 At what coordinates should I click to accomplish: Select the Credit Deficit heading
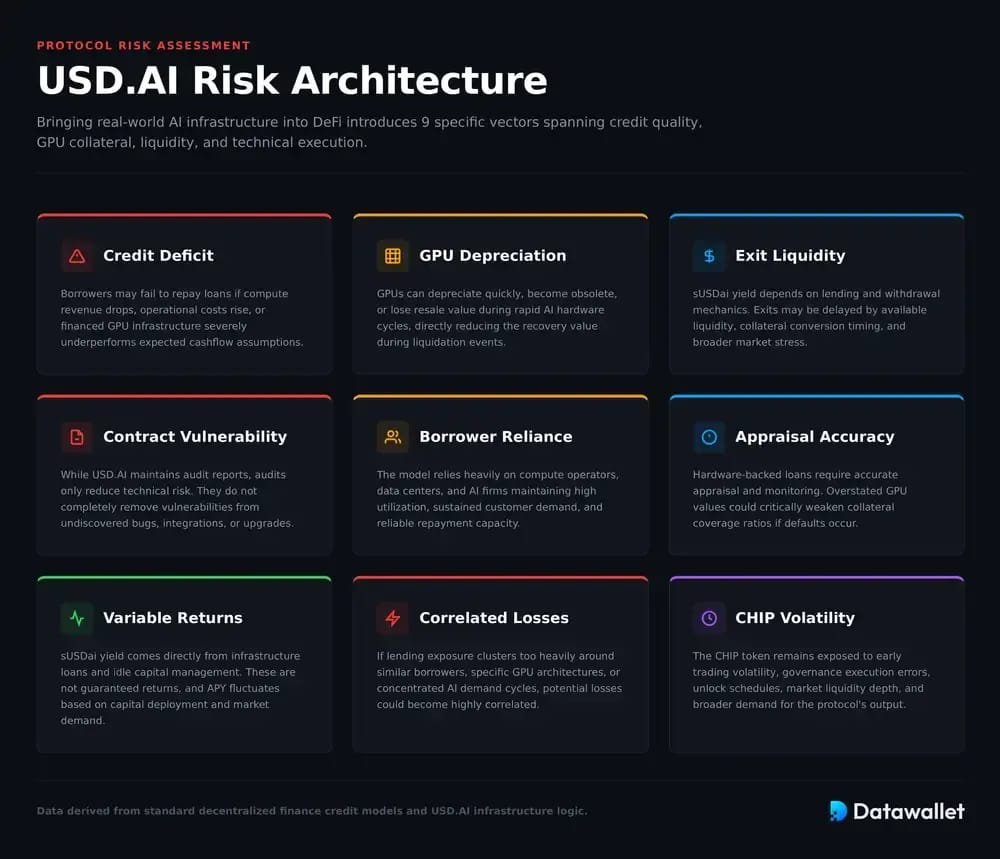(x=158, y=256)
